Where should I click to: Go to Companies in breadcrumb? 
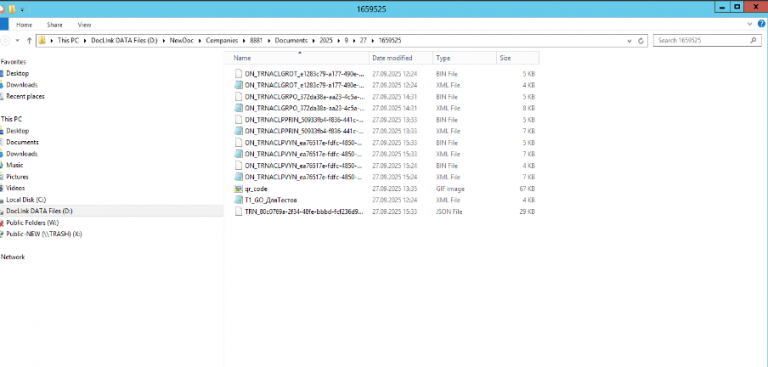[x=222, y=41]
